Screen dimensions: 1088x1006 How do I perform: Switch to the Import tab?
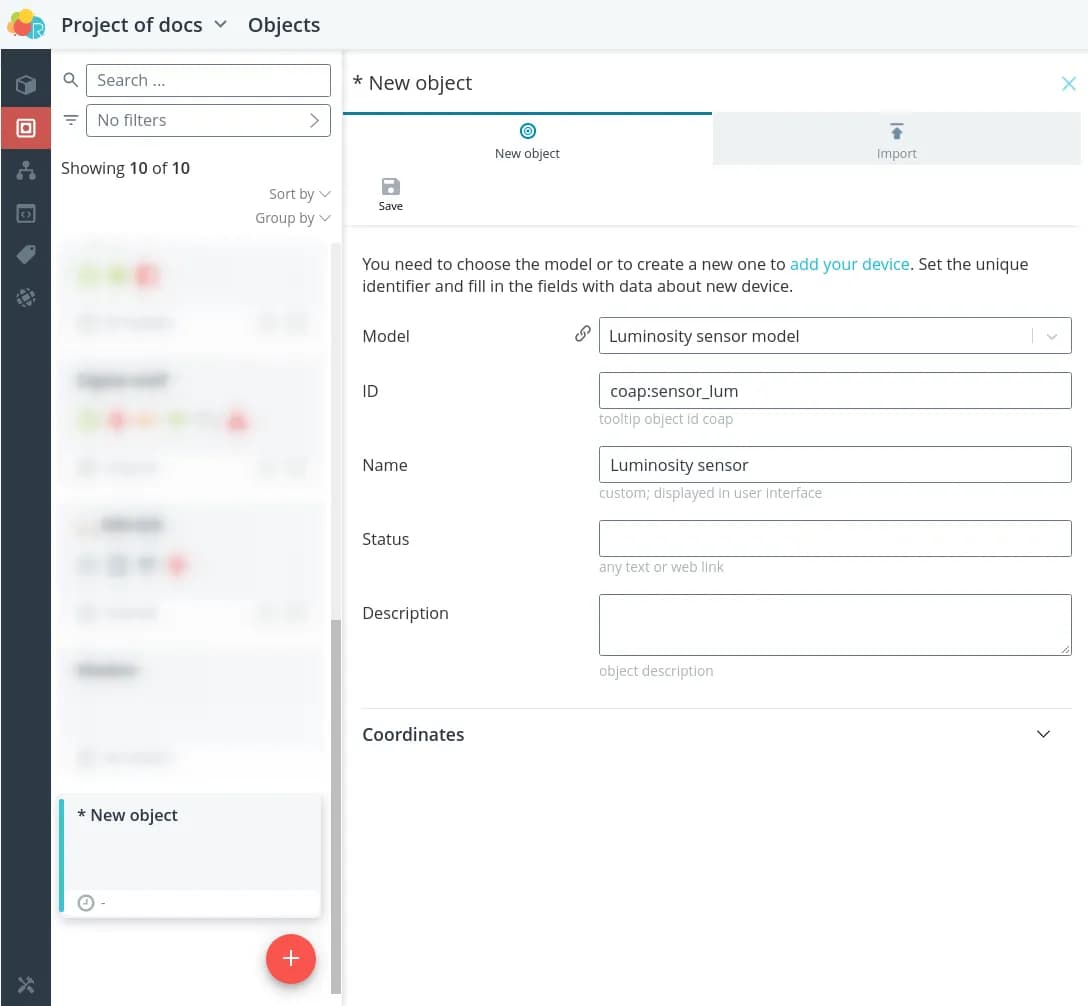(896, 140)
